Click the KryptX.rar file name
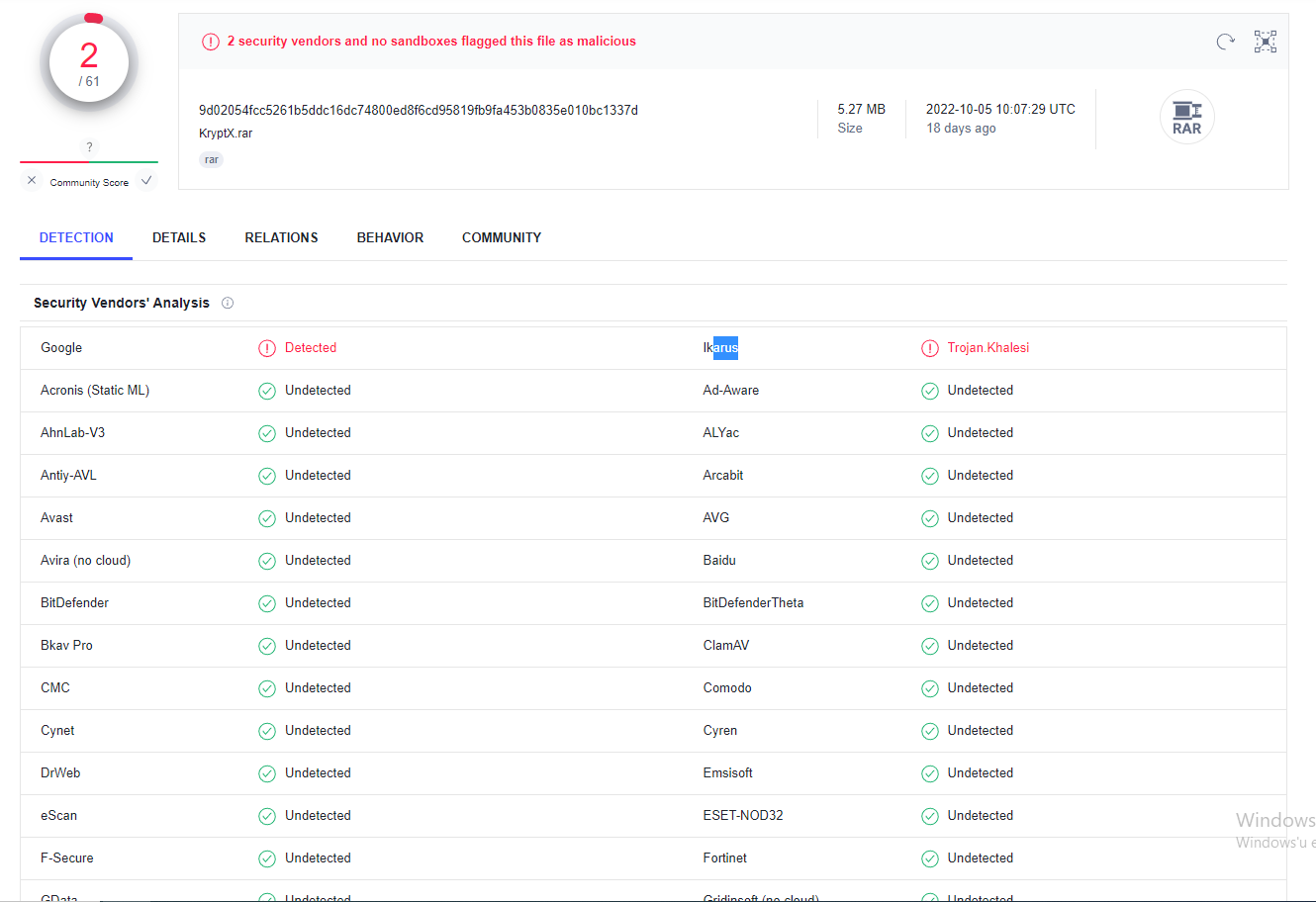The image size is (1316, 902). coord(226,134)
